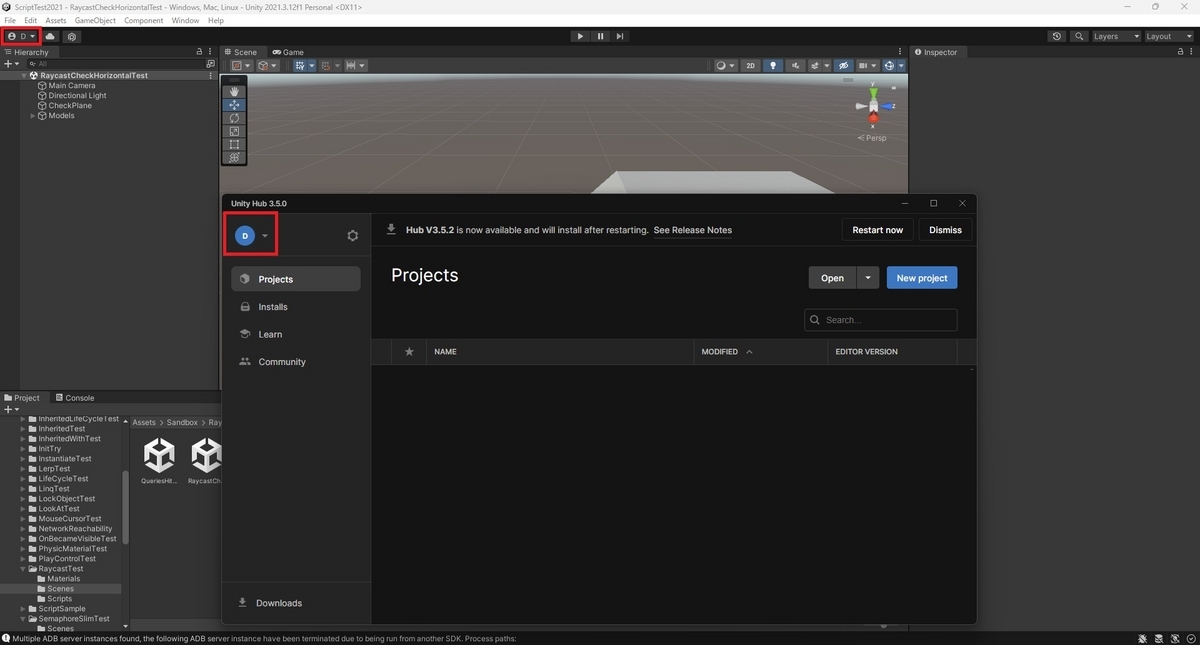This screenshot has height=645, width=1200.
Task: Toggle Scene gizmos button
Action: click(889, 66)
